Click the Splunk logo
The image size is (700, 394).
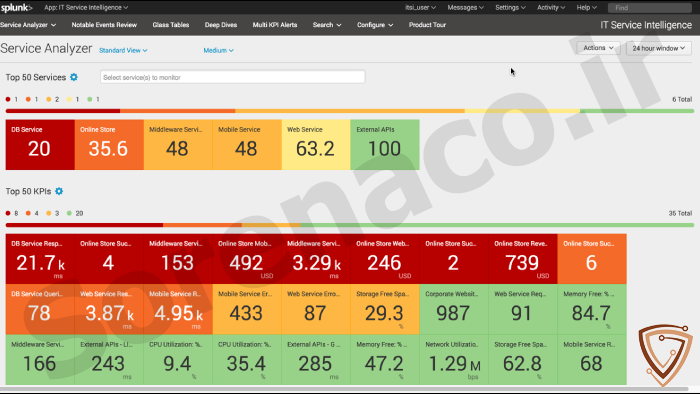pyautogui.click(x=17, y=7)
